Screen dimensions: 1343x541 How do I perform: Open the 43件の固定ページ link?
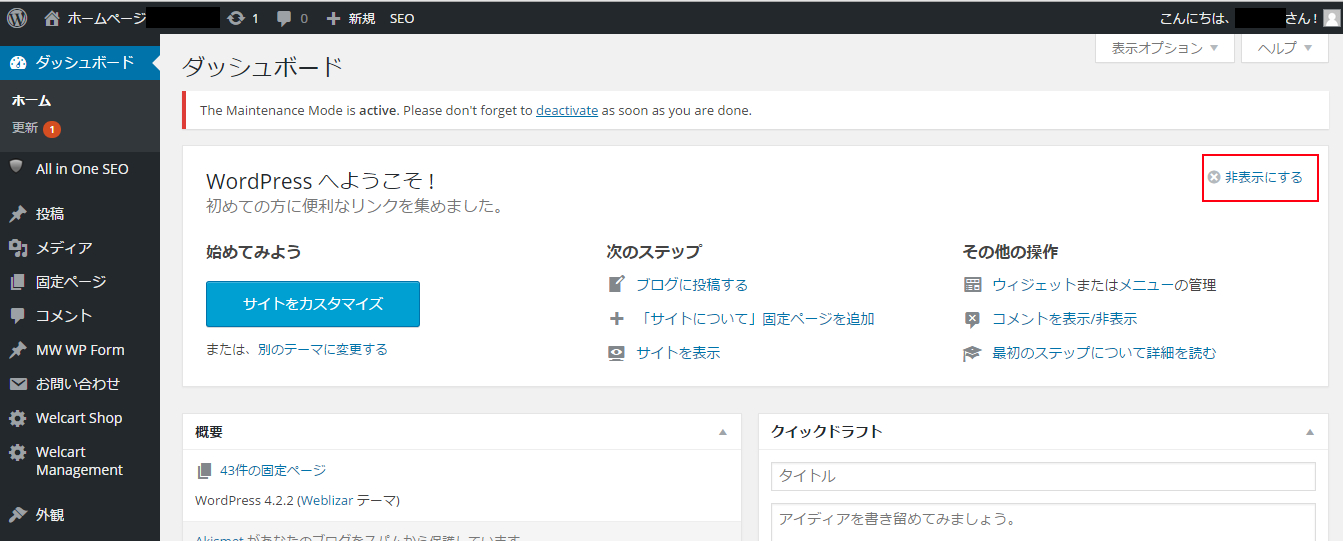(x=273, y=470)
